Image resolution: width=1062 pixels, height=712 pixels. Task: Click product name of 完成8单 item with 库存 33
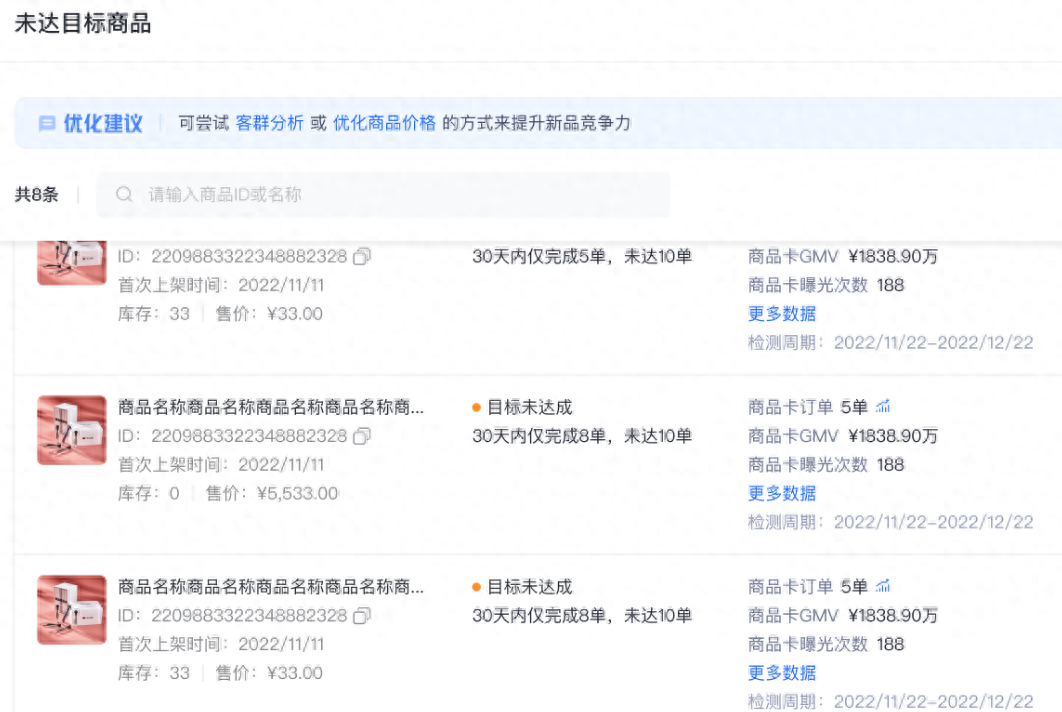tap(271, 587)
